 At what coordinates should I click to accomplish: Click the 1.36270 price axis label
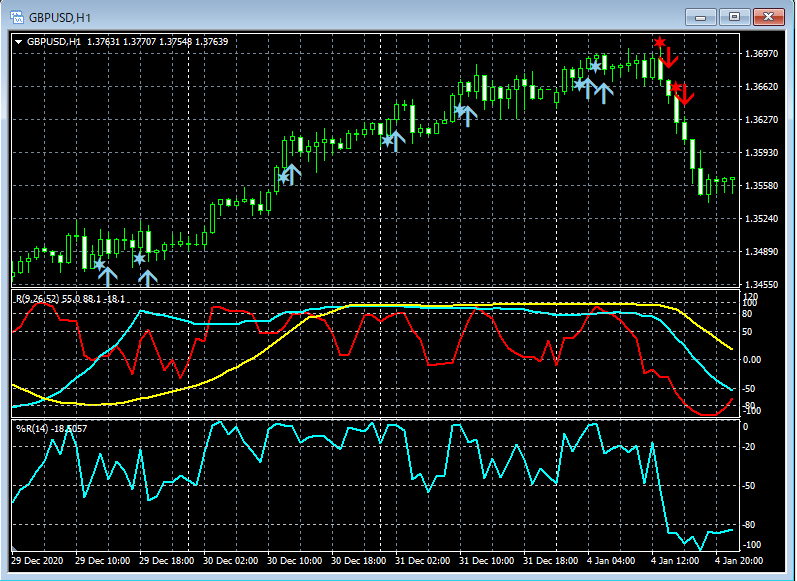click(x=761, y=119)
